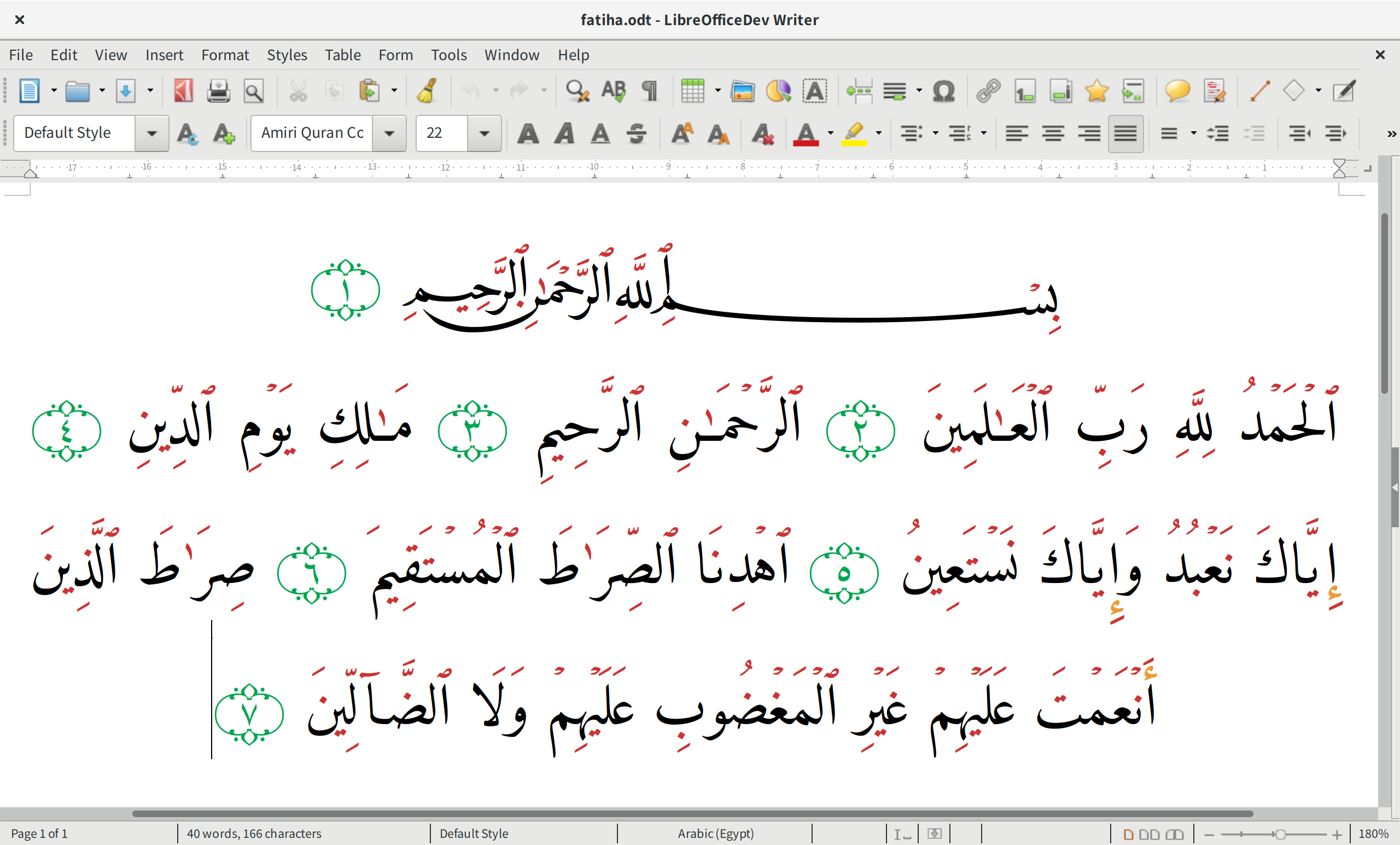1400x845 pixels.
Task: Apply the red font color swatch
Action: (x=805, y=134)
